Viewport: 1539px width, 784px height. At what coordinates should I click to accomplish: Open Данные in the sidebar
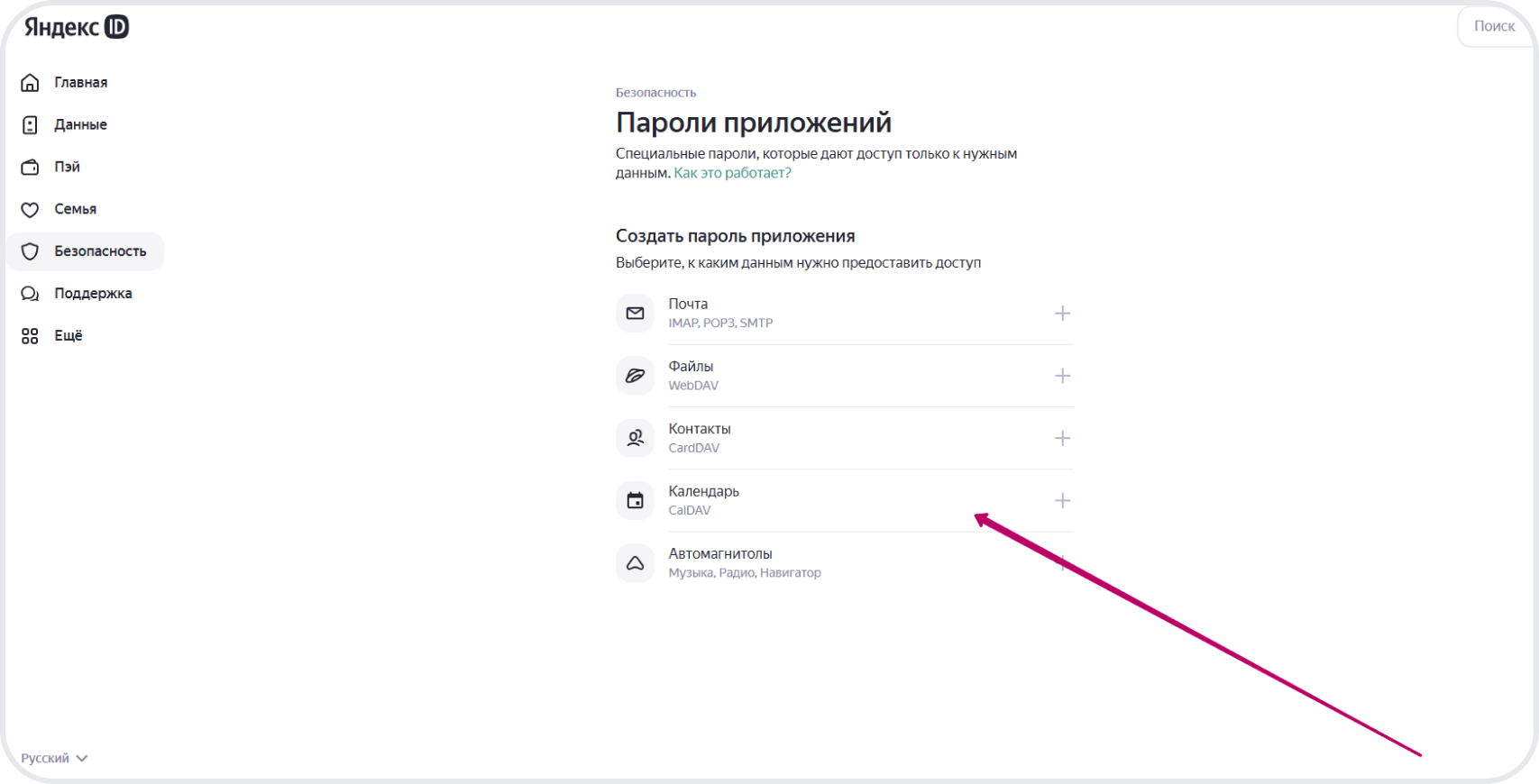coord(80,124)
